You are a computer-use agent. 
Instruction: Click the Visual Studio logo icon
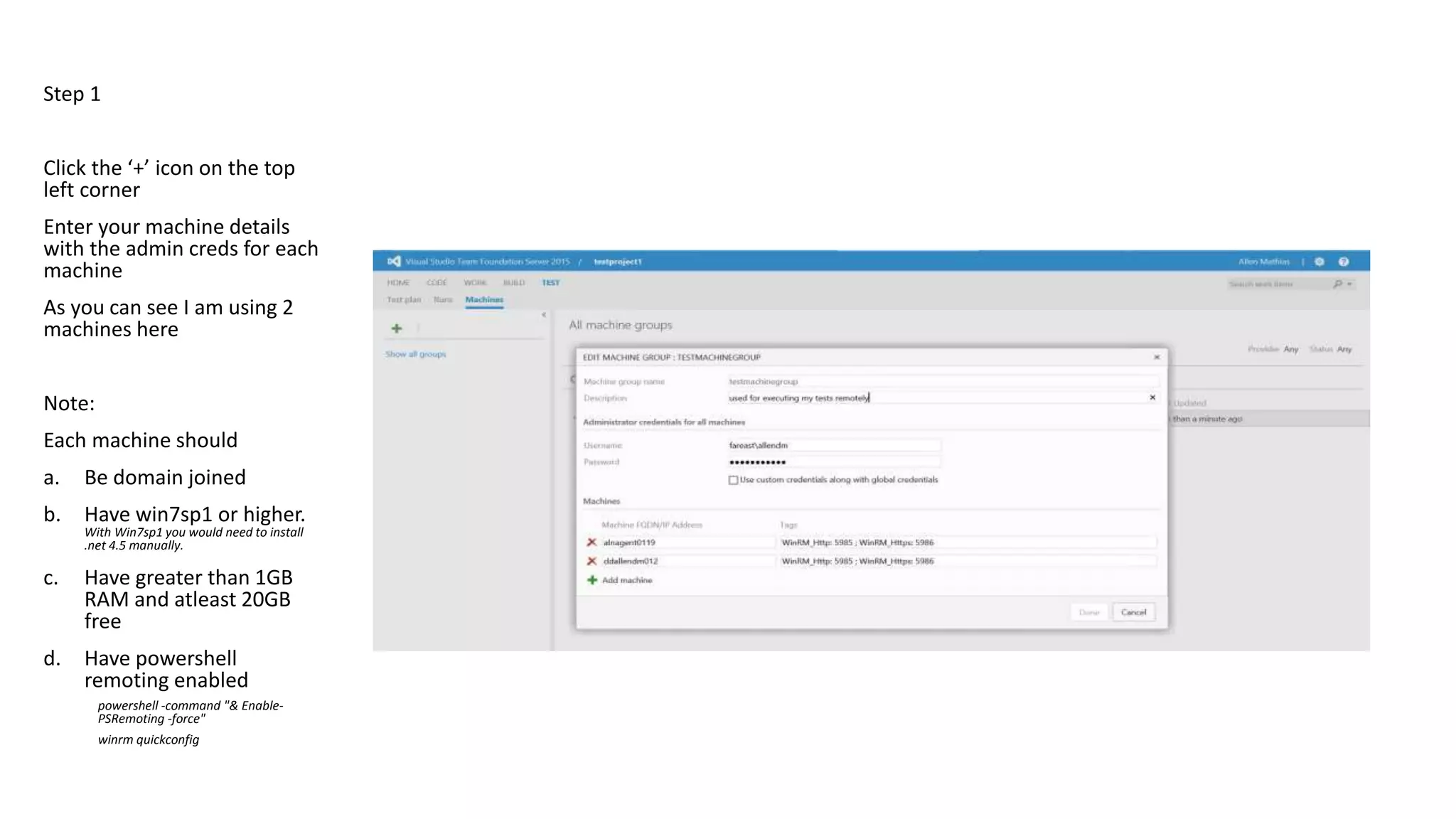click(x=394, y=262)
